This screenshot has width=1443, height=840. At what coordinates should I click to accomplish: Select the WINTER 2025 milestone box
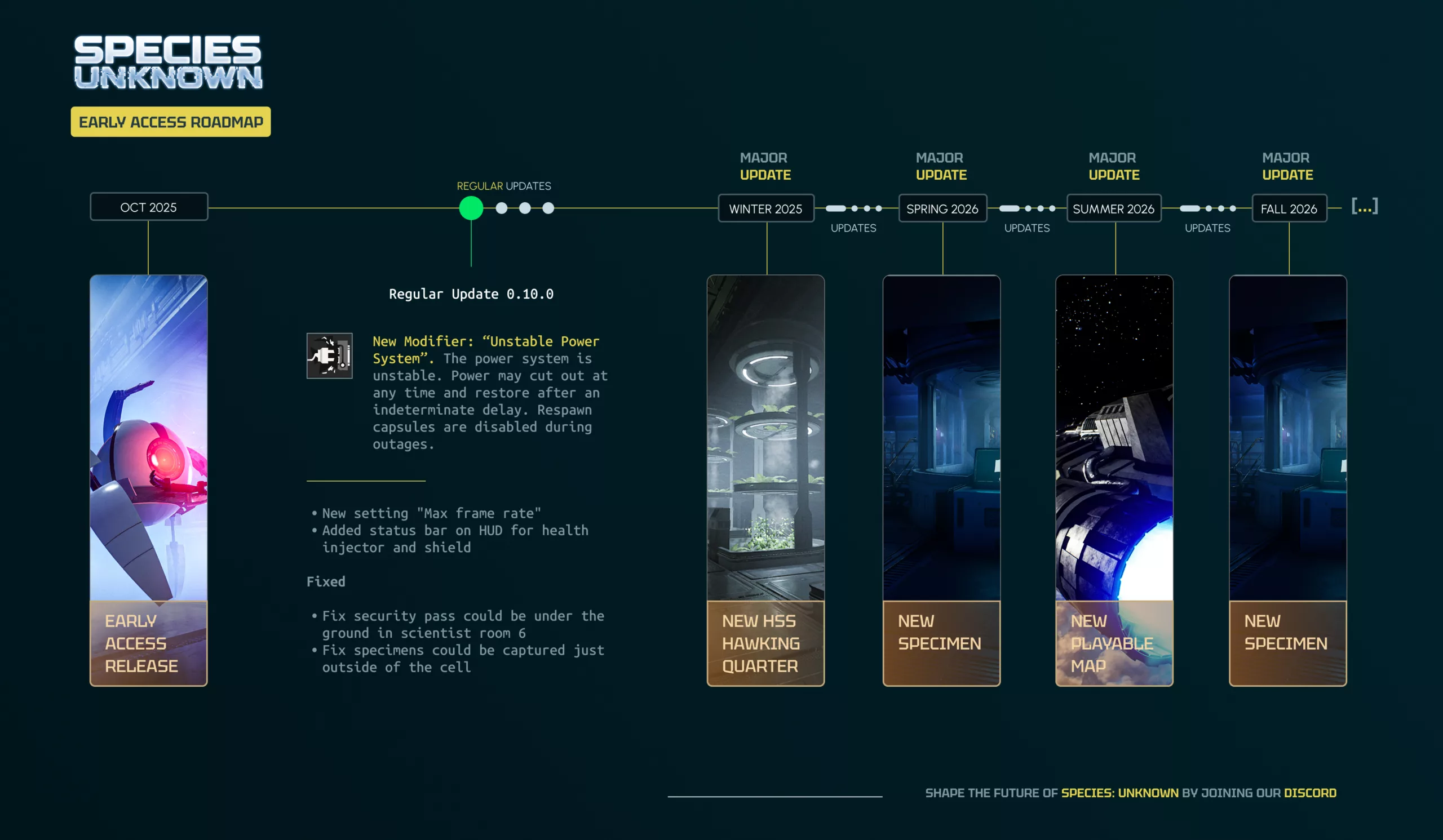[x=765, y=209]
